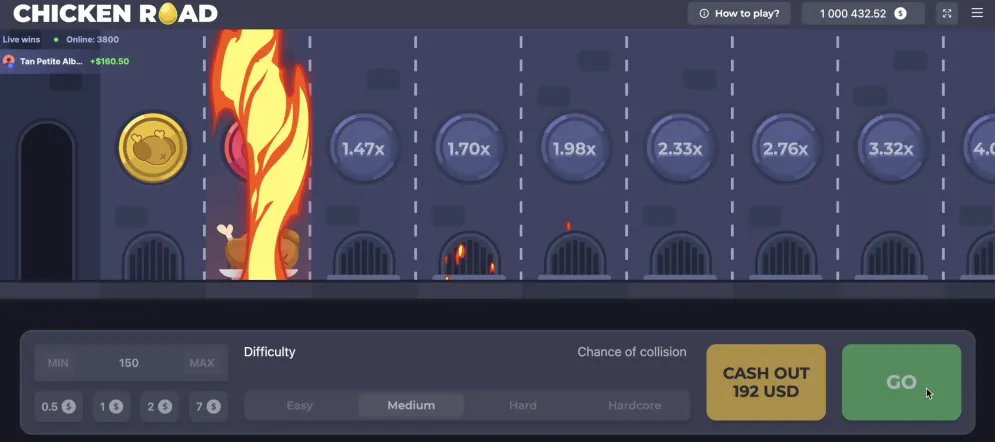
Task: Click the Difficulty label
Action: click(x=270, y=352)
